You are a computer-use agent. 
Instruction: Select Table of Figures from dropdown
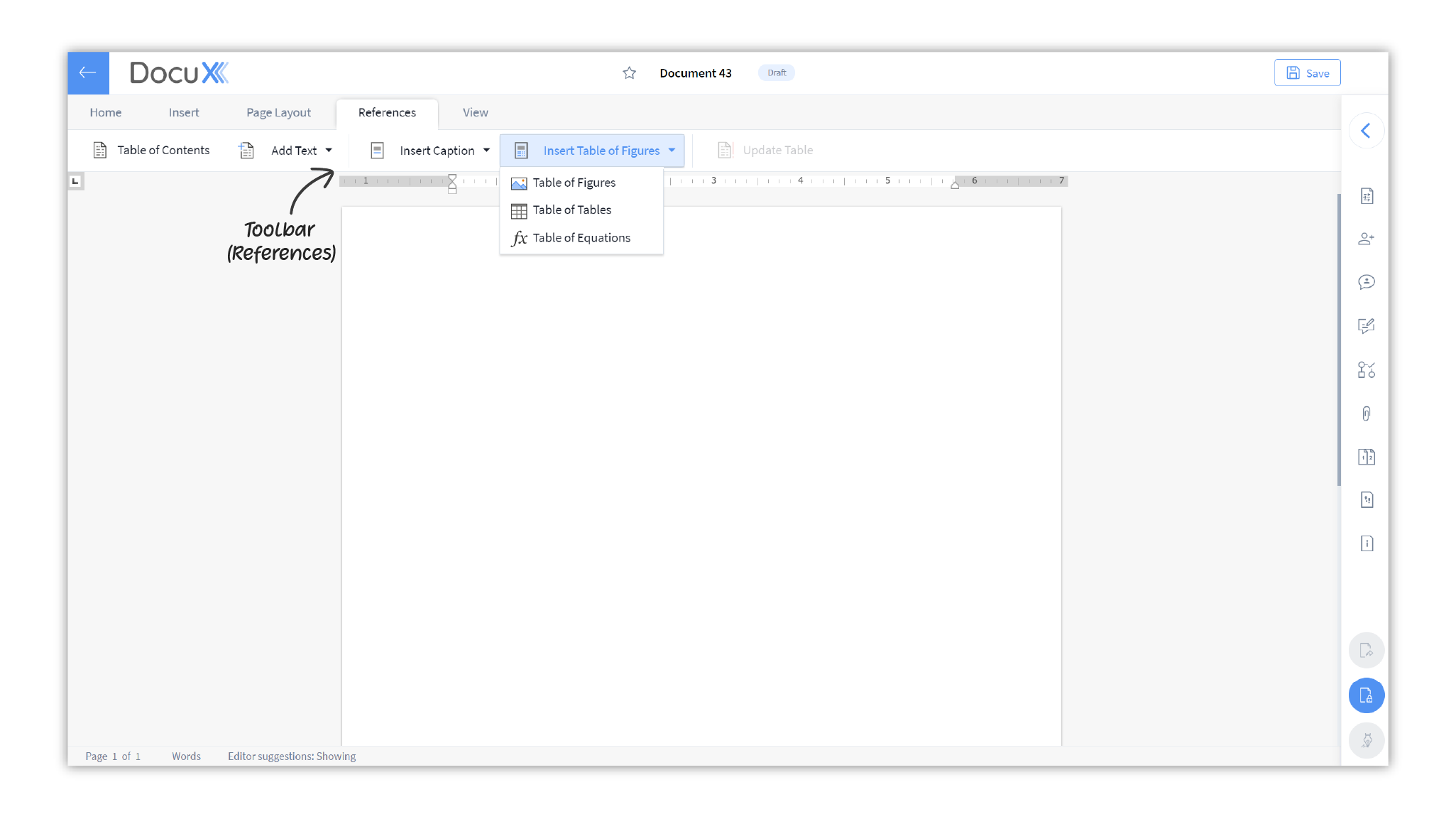(x=575, y=182)
